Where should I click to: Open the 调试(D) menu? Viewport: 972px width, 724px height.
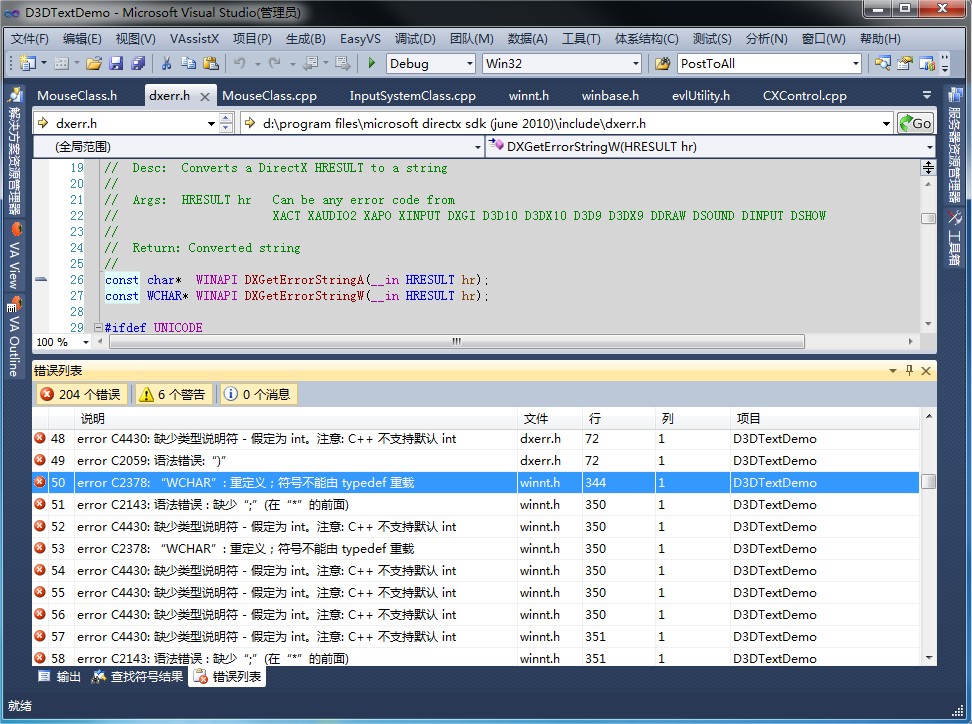click(415, 38)
